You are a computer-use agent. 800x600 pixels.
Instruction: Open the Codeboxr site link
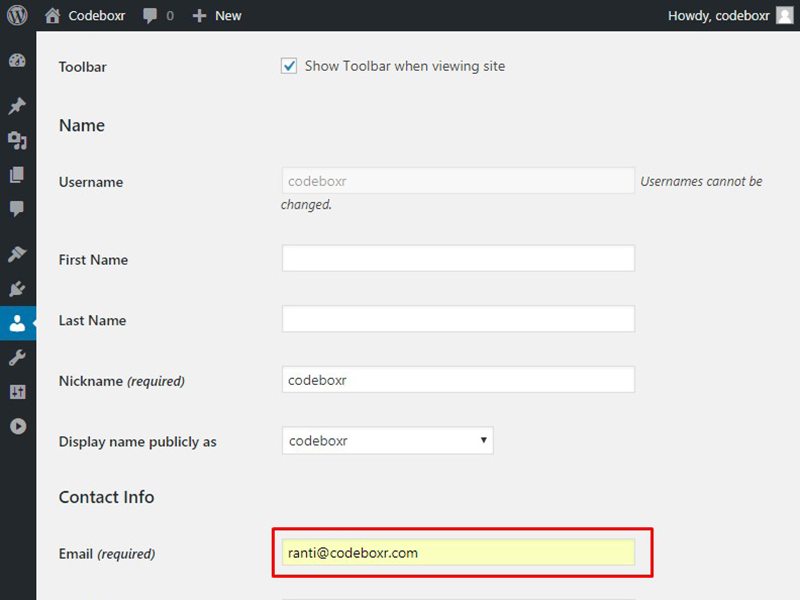point(96,16)
